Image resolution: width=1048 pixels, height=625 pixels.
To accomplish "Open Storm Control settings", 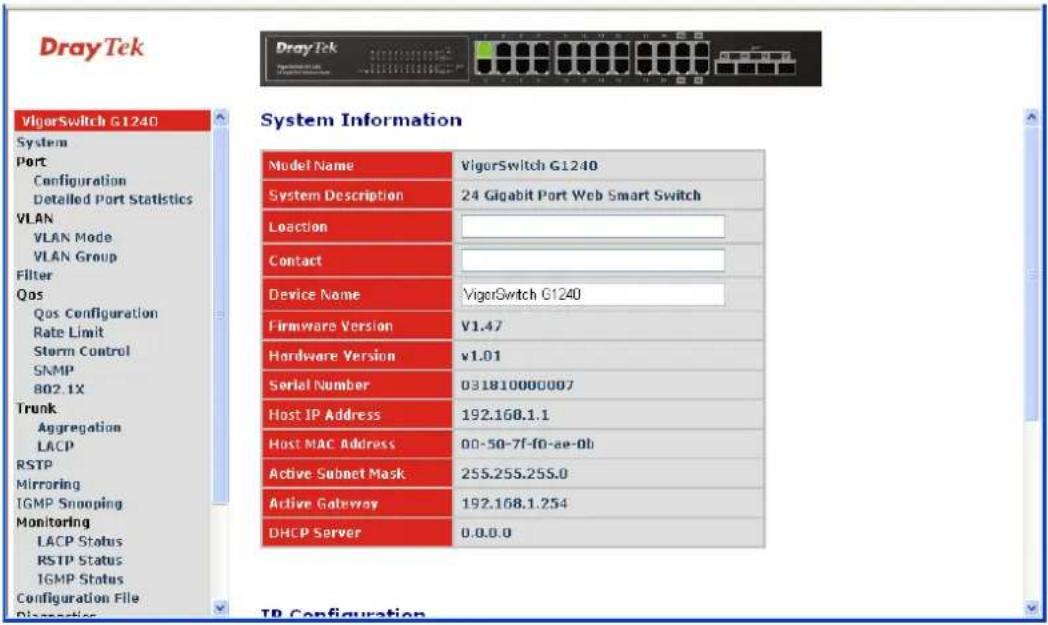I will coord(82,351).
